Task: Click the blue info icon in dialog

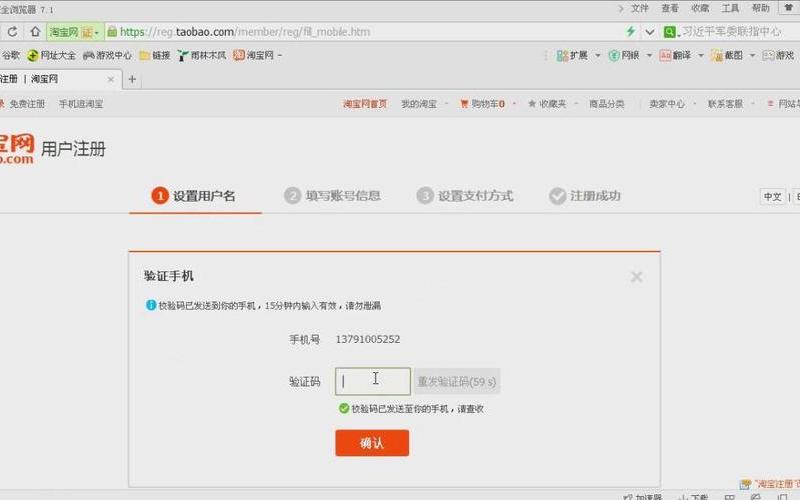Action: pyautogui.click(x=151, y=305)
